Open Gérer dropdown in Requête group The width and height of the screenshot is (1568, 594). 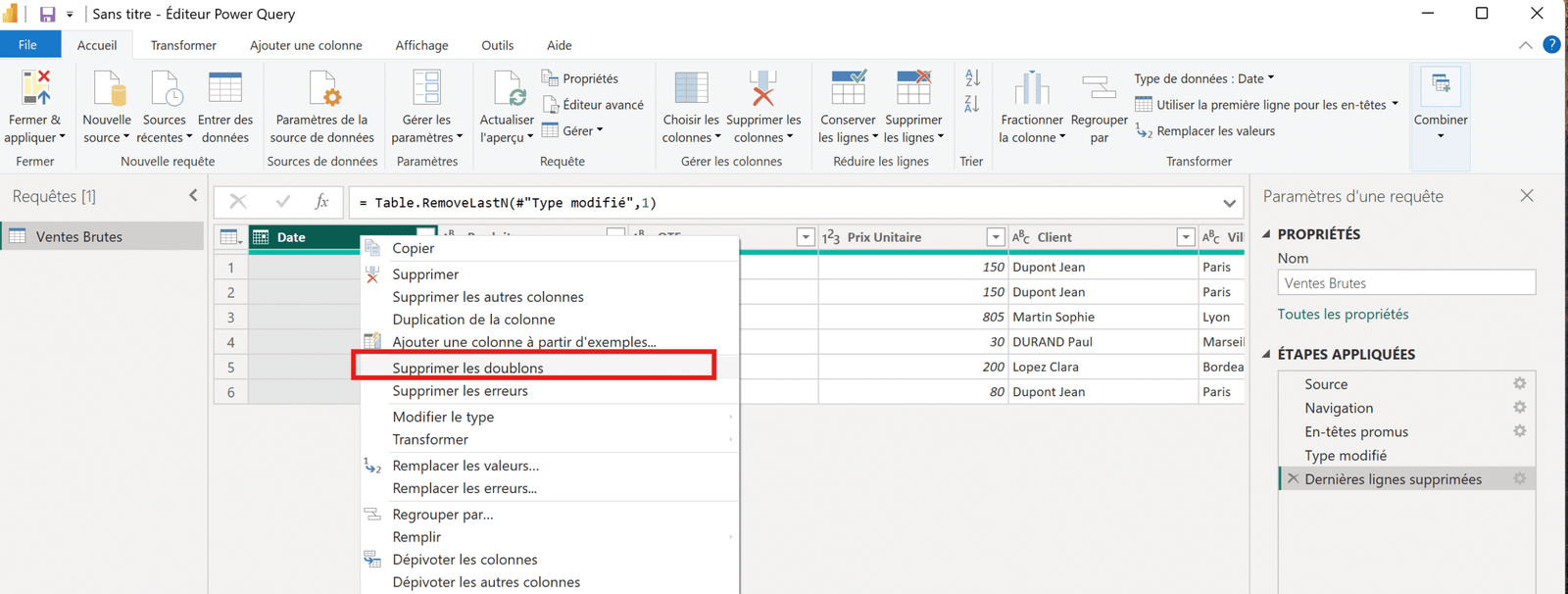pos(573,130)
